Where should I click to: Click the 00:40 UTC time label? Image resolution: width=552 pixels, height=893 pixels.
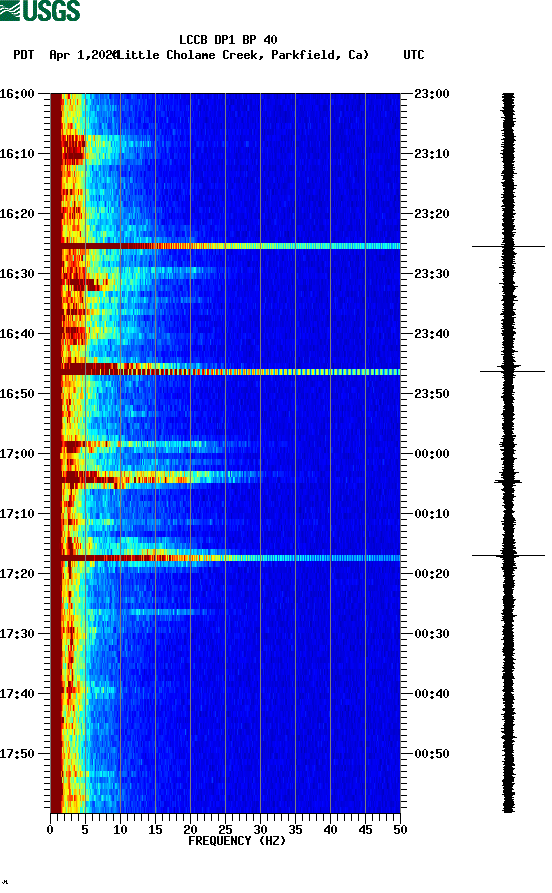432,694
